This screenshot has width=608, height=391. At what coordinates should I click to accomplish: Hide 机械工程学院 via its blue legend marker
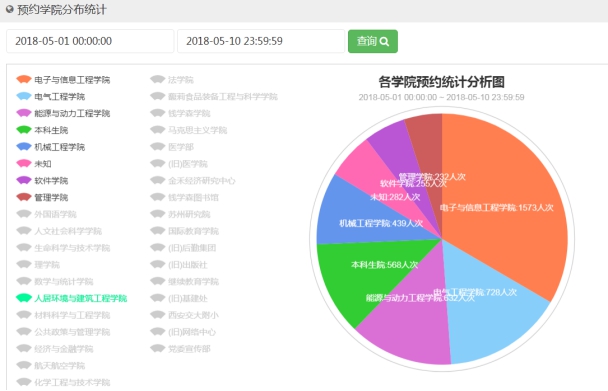click(x=24, y=147)
